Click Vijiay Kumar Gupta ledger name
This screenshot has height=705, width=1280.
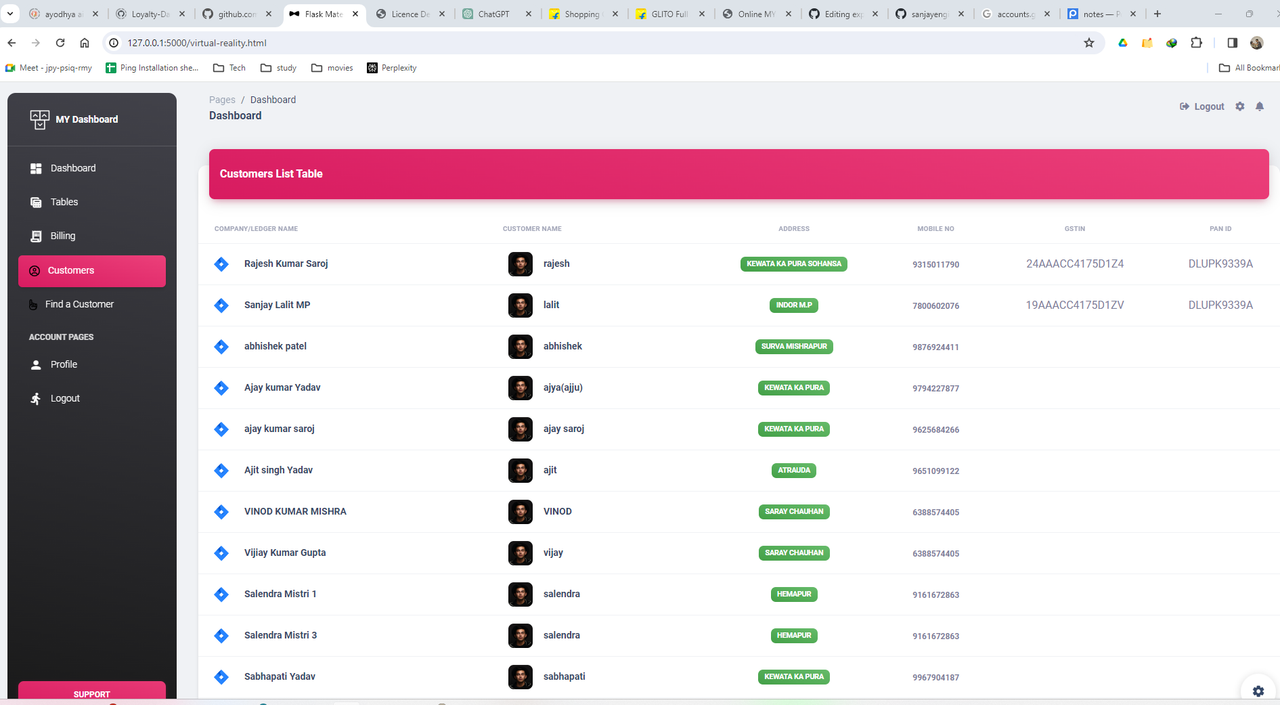pos(285,553)
